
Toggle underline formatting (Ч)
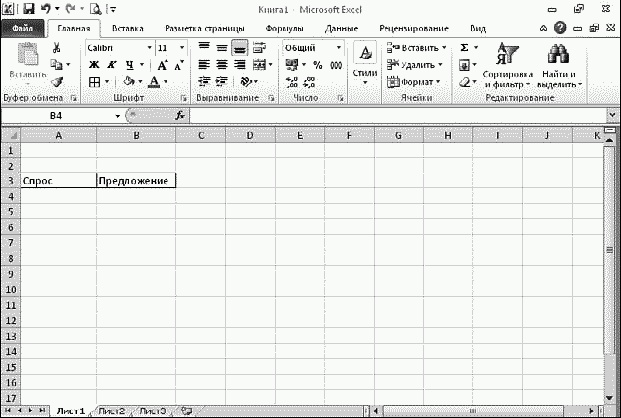coord(128,65)
